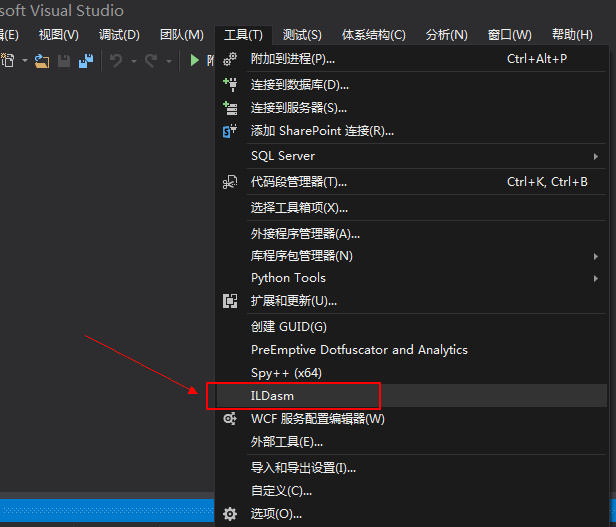Image resolution: width=616 pixels, height=527 pixels.
Task: Click the SharePoint connection icon
Action: 230,131
